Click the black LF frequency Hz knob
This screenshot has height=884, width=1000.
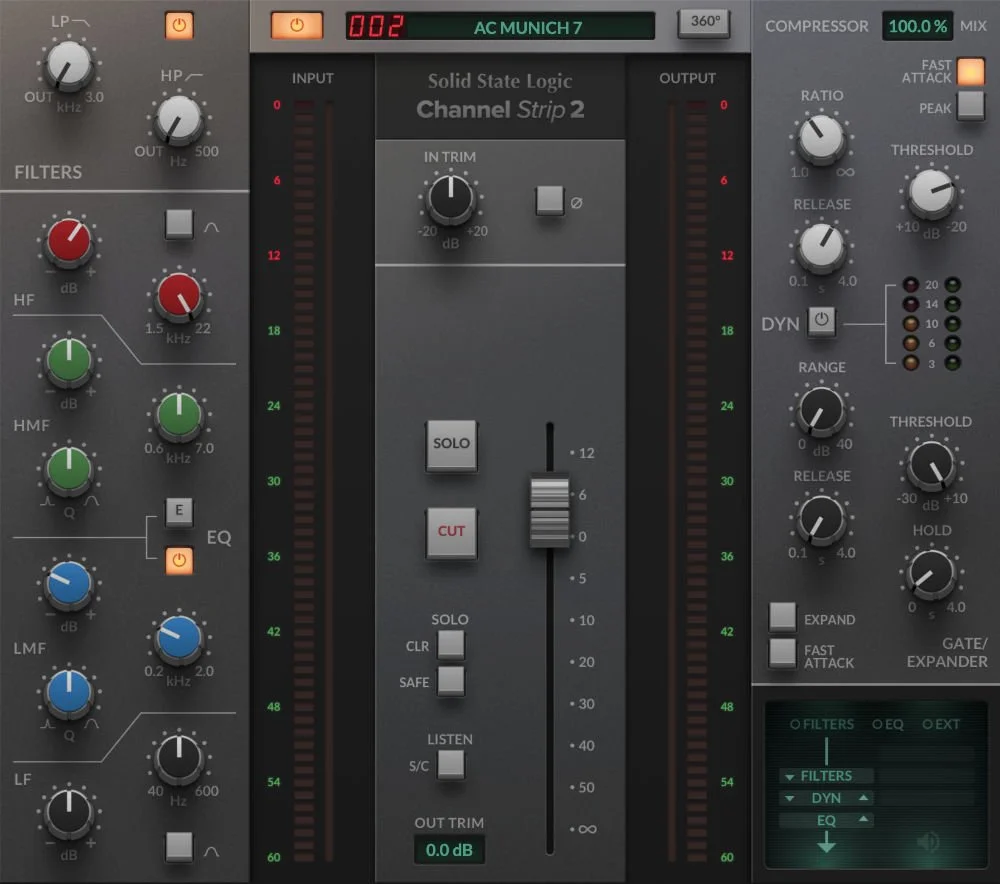(179, 757)
